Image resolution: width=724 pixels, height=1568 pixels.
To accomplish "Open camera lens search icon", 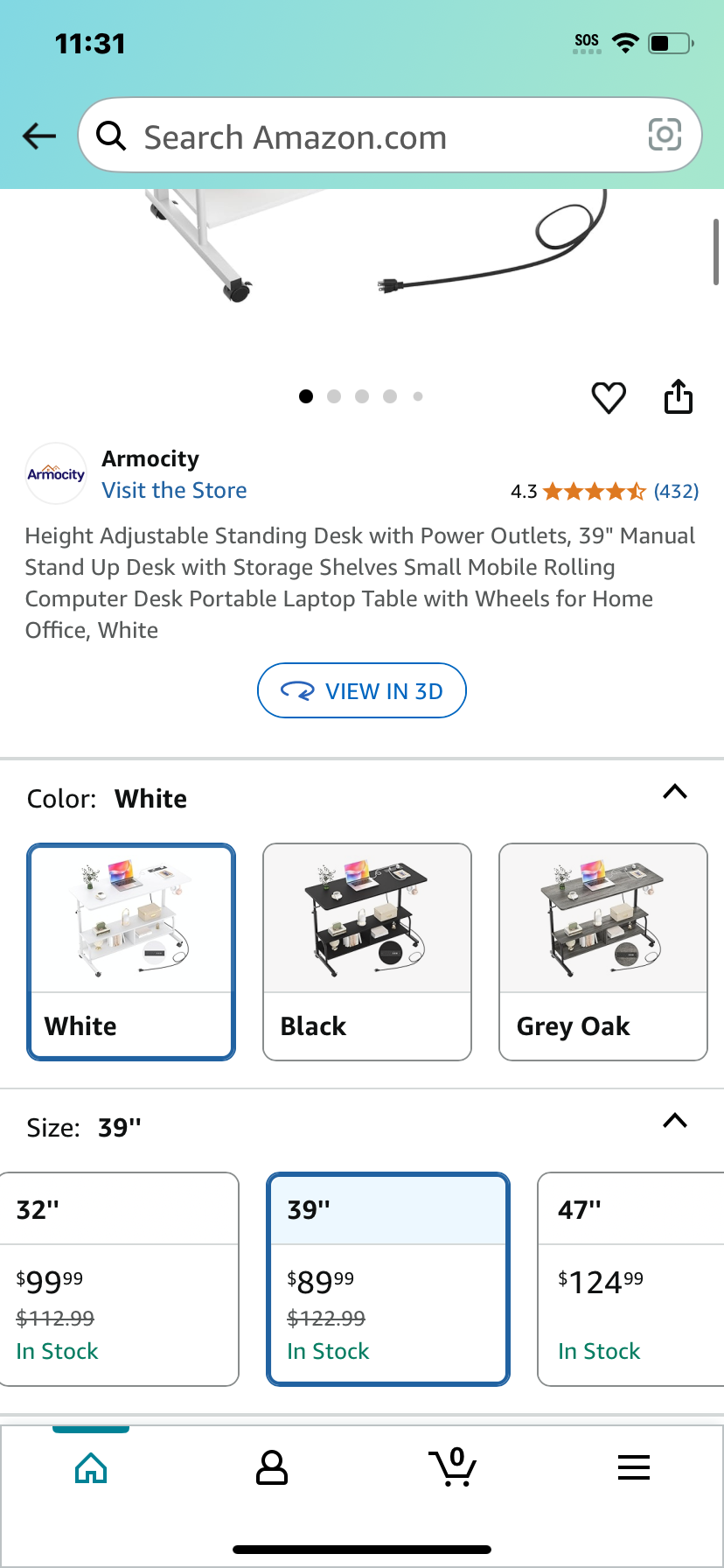I will point(665,135).
